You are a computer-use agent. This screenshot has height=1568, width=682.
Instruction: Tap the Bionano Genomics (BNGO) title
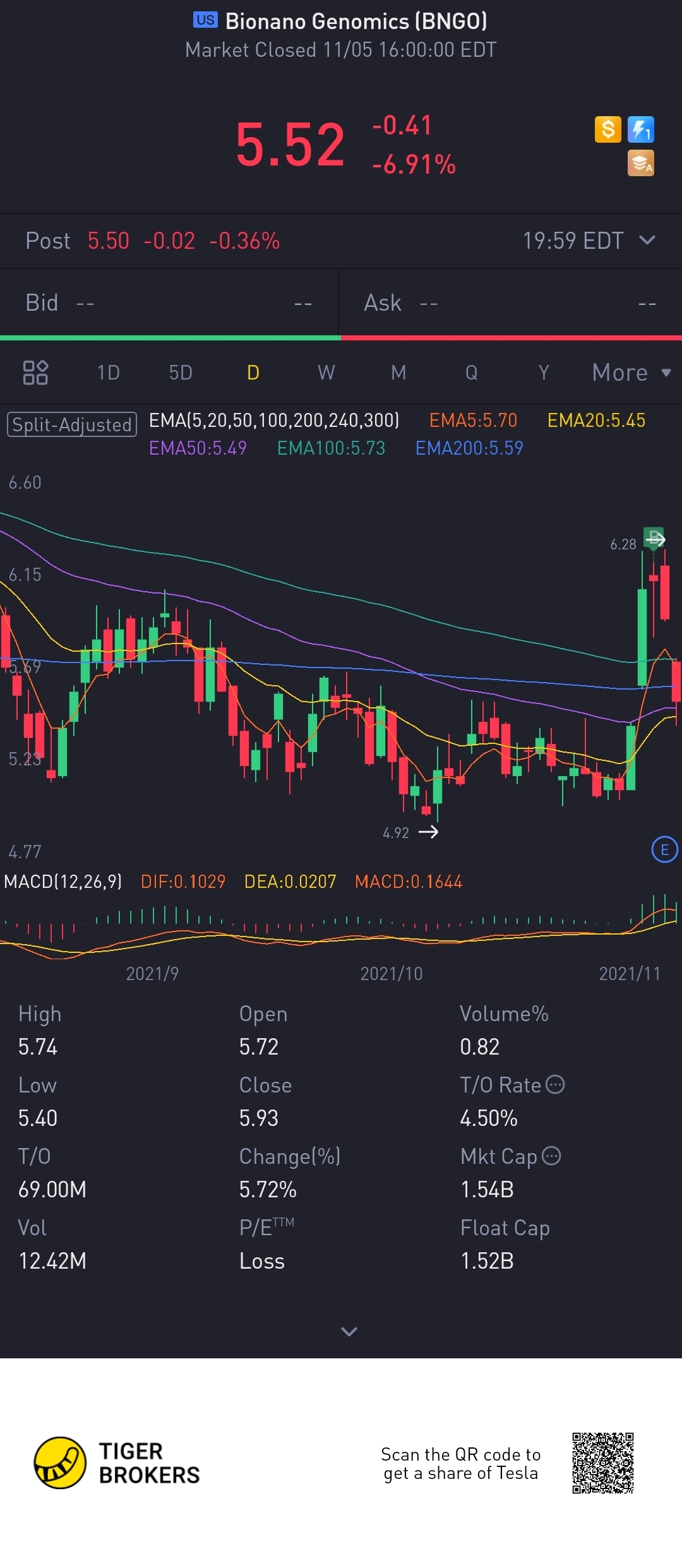click(x=356, y=21)
